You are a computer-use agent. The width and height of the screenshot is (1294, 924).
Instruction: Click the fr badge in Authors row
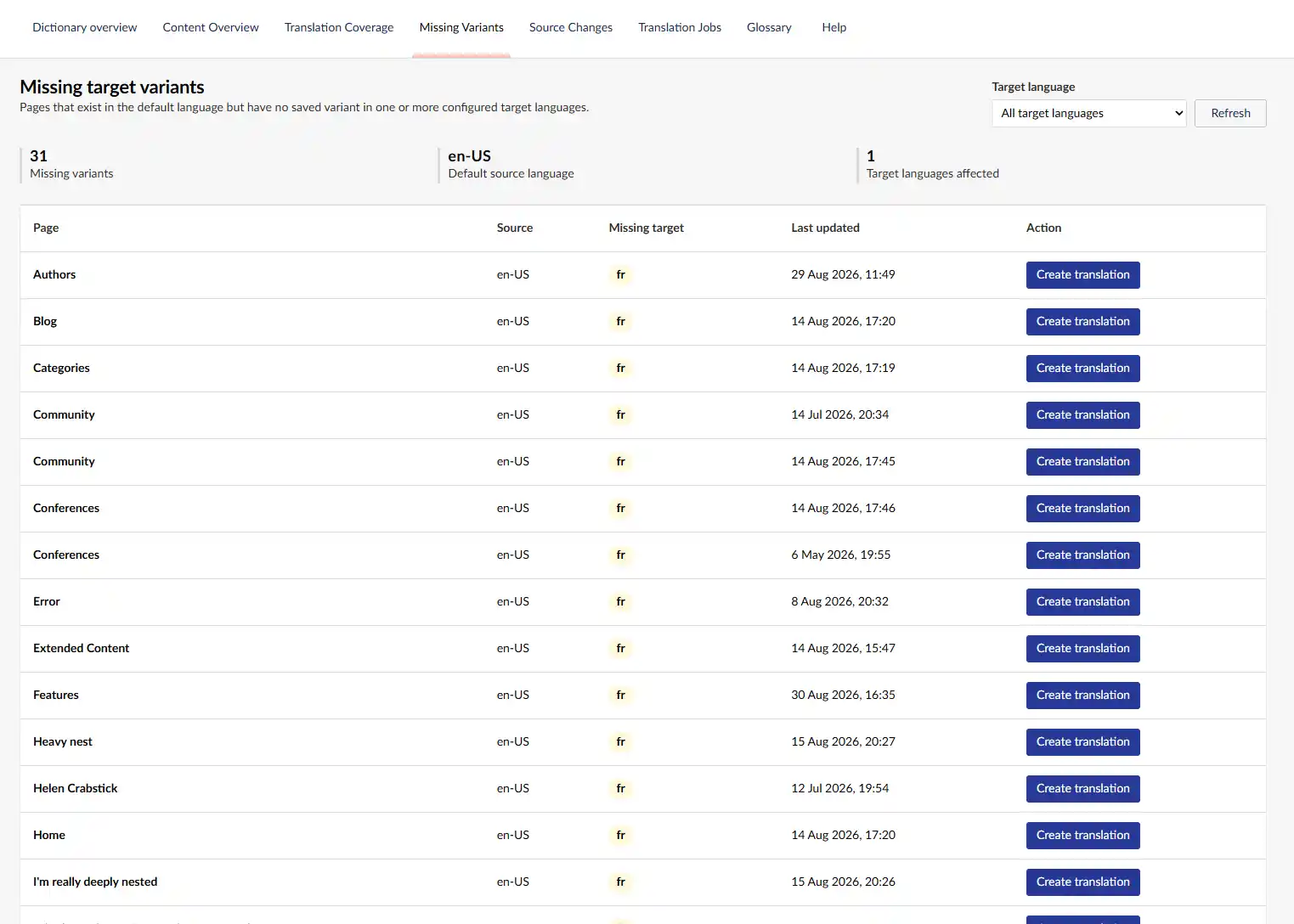621,274
